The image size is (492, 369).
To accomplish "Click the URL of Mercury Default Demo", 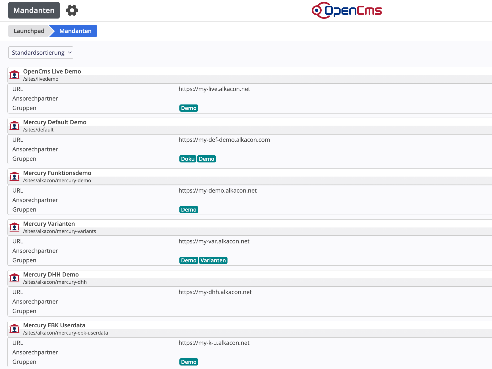I will [224, 140].
